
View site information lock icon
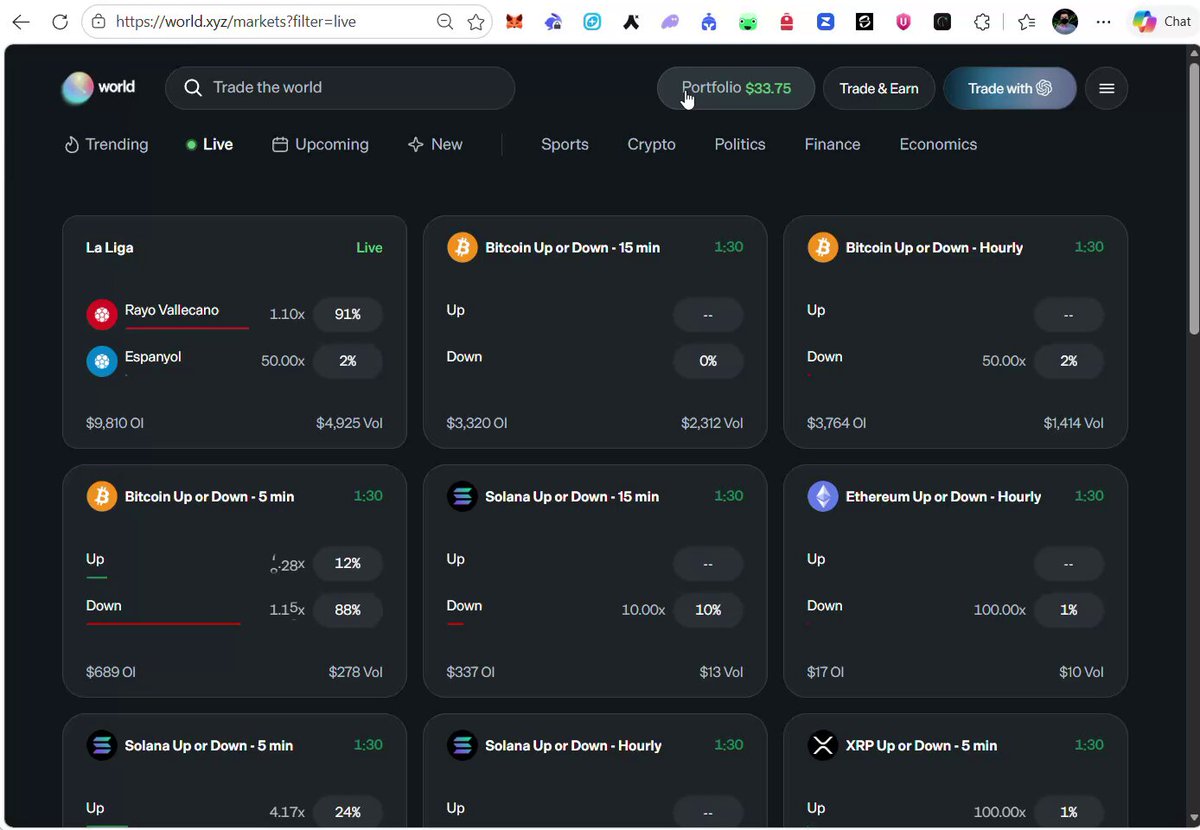[x=98, y=21]
